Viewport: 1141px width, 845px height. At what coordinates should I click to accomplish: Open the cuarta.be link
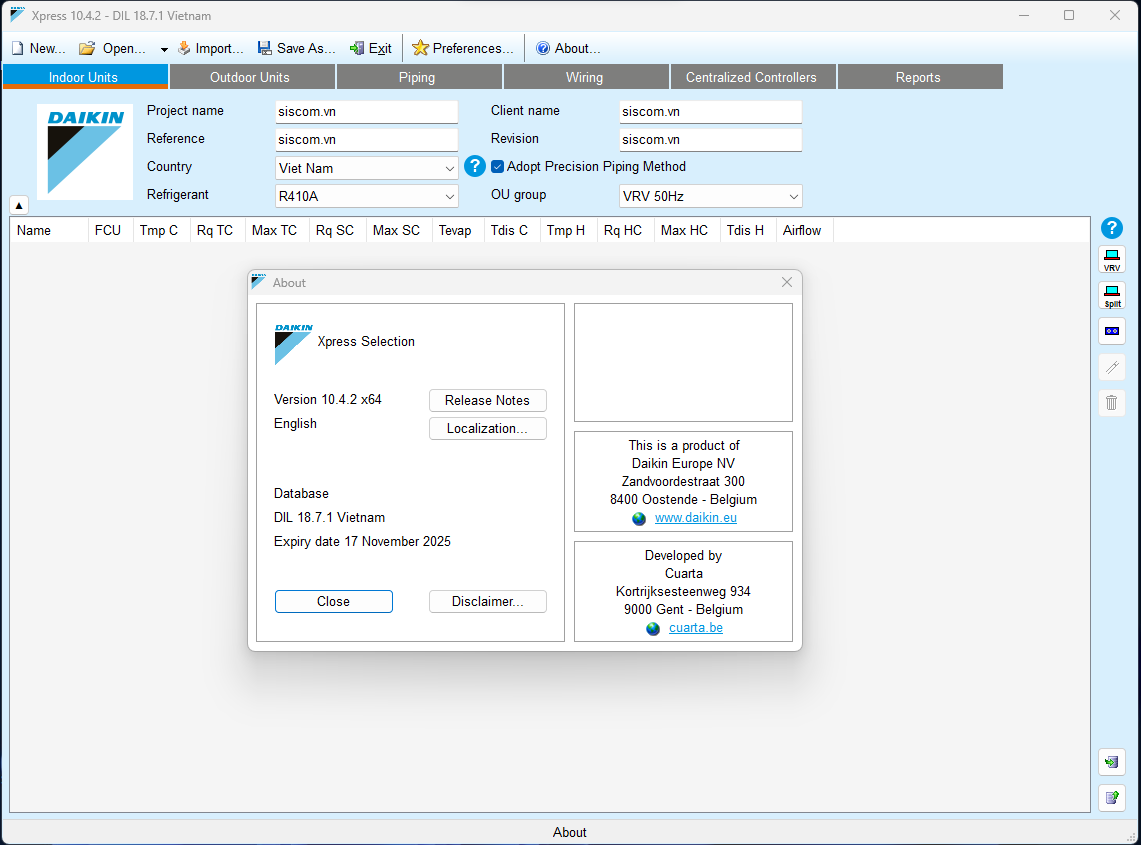[696, 627]
